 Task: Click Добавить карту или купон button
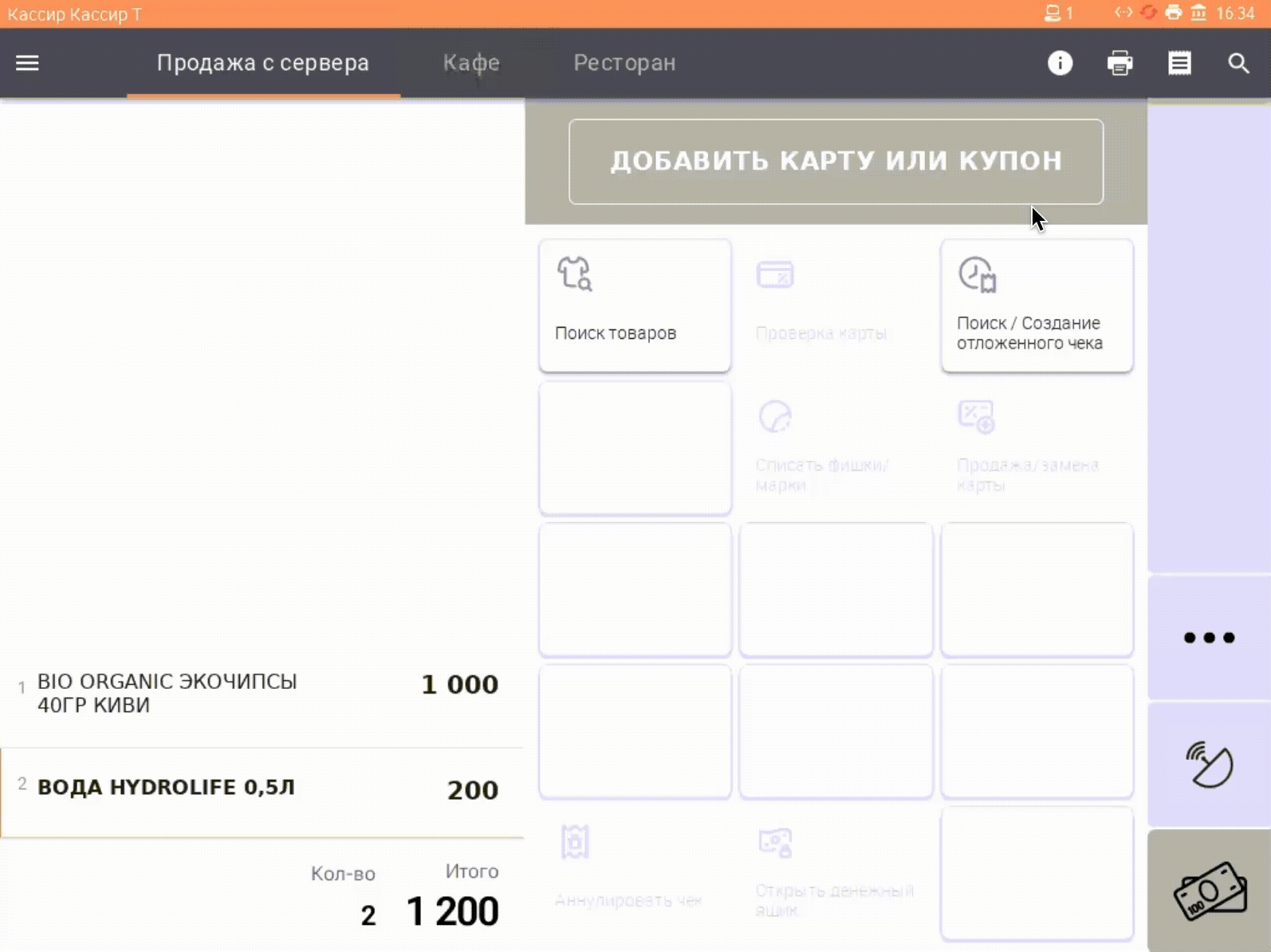tap(836, 162)
